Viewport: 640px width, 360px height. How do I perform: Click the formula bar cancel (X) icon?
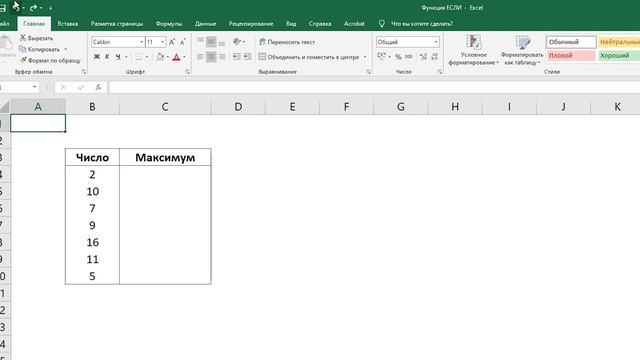coord(63,87)
